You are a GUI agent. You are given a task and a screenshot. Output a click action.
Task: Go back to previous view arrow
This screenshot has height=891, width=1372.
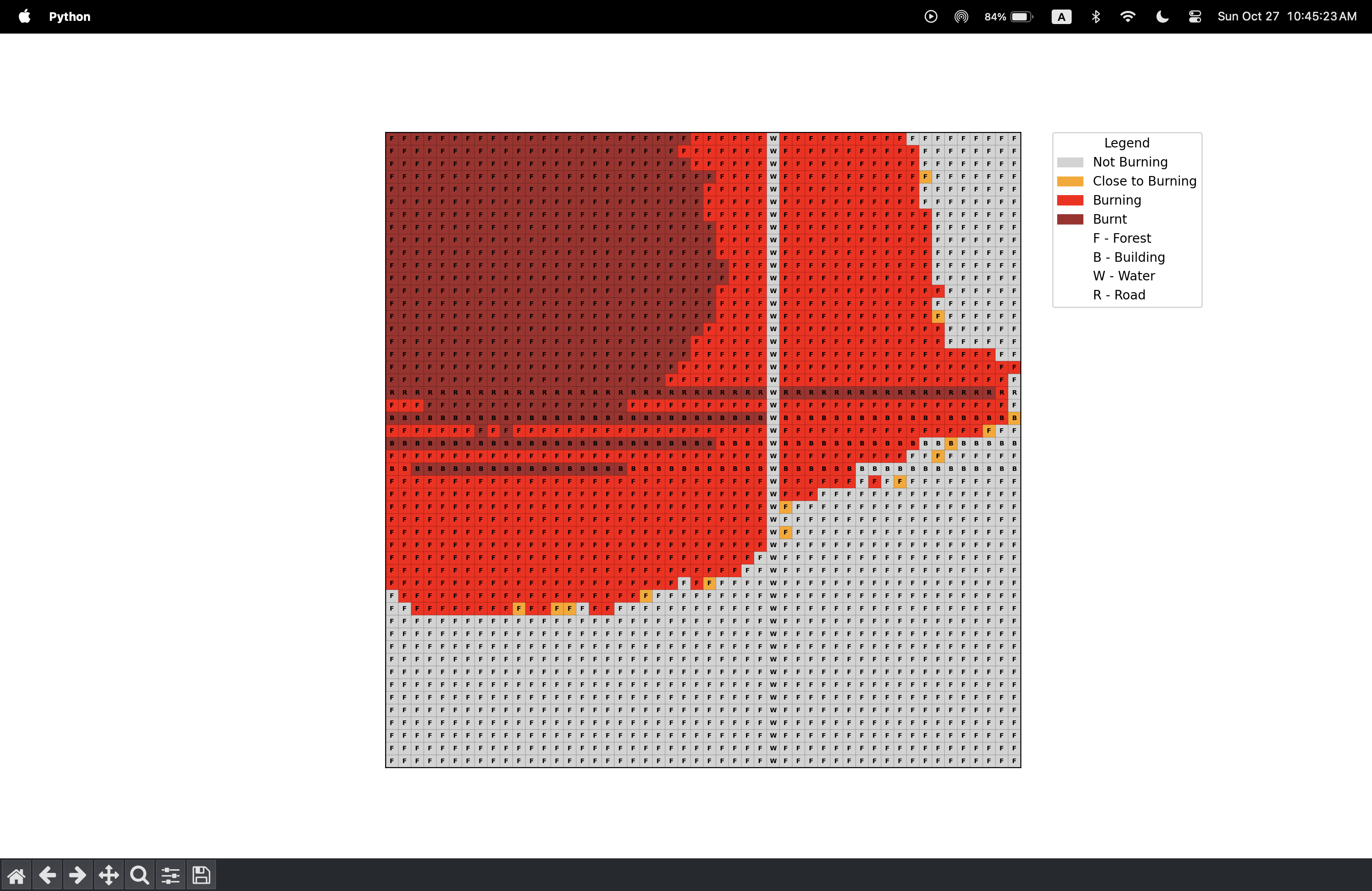point(47,876)
